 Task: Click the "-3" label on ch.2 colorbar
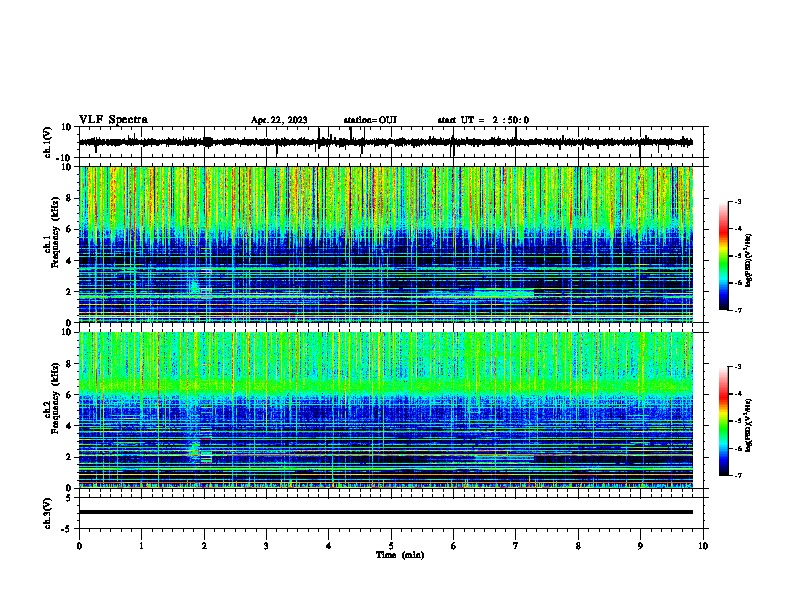tap(737, 367)
